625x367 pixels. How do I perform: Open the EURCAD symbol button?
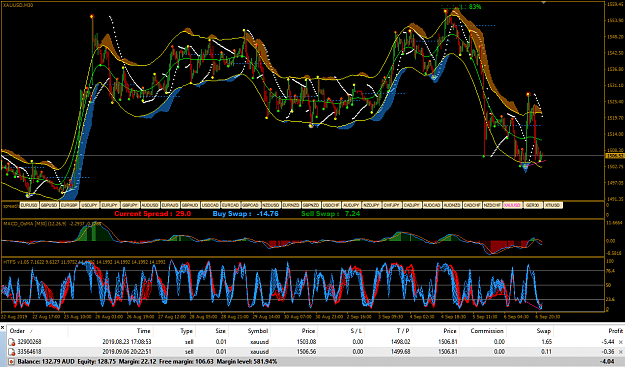click(230, 205)
